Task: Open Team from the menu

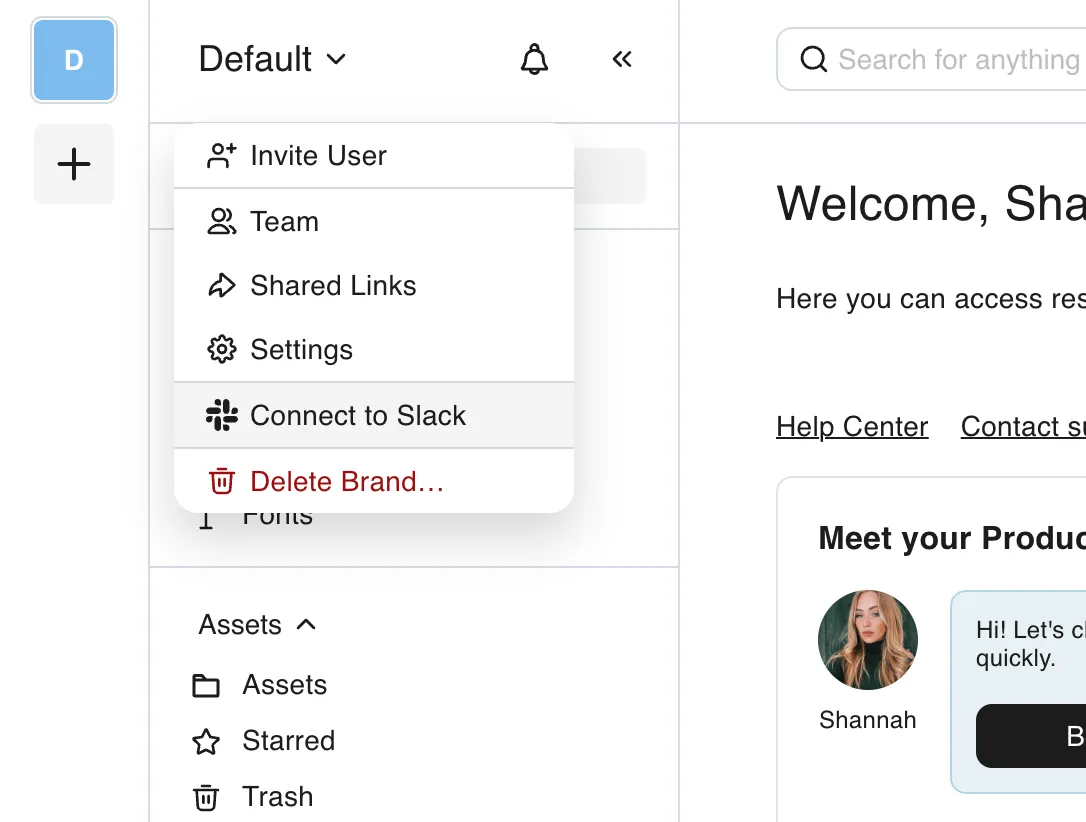Action: point(374,222)
